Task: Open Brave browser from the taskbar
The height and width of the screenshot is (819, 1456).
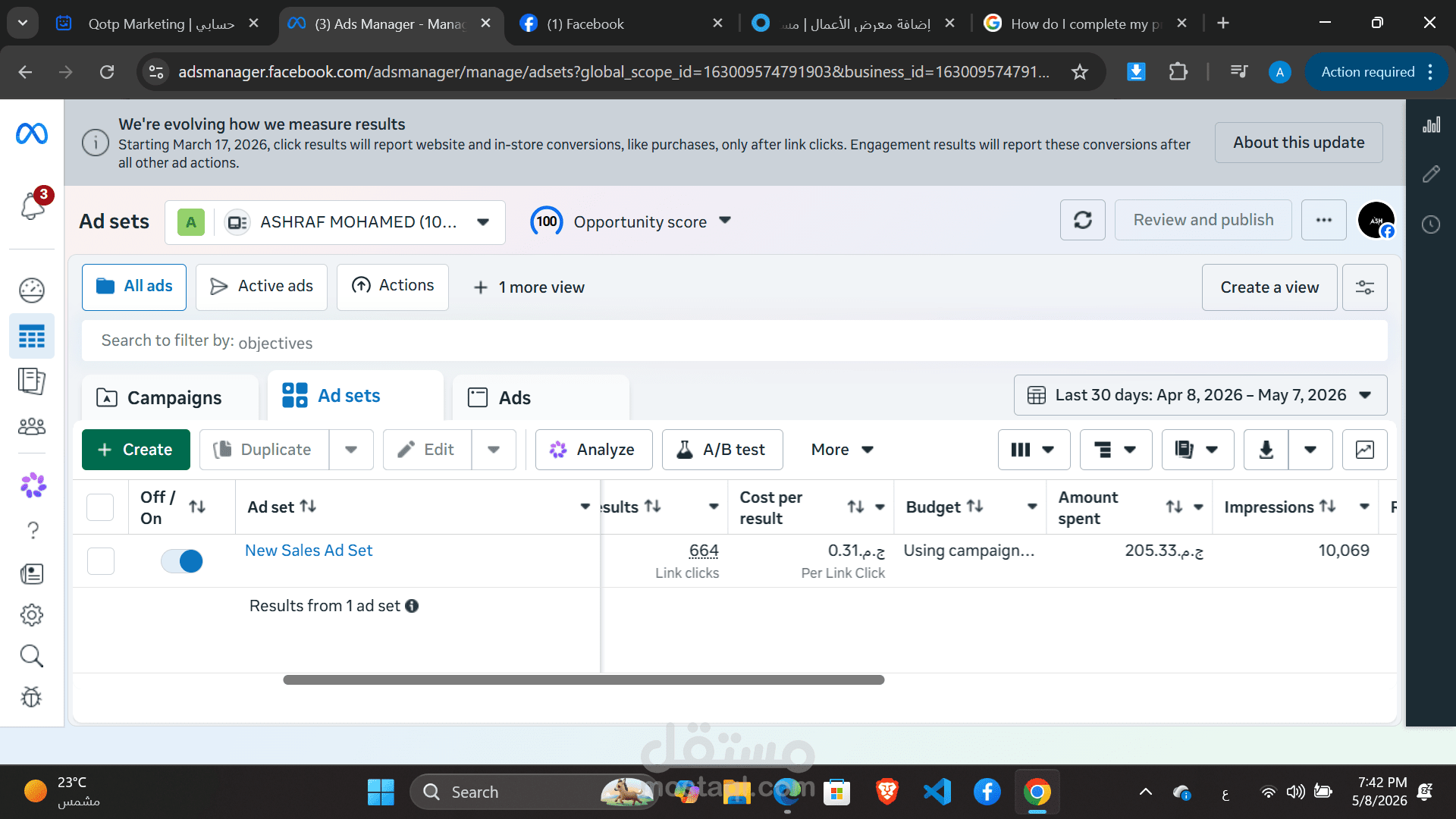Action: (887, 792)
